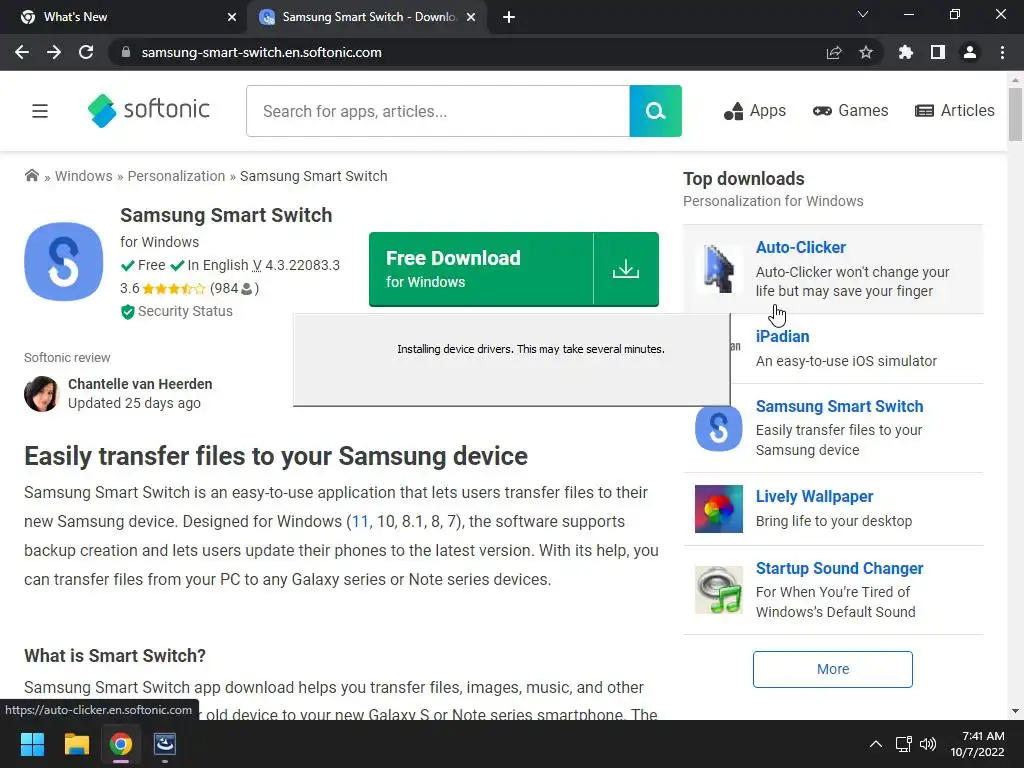Toggle the Chrome side panel
1024x768 pixels.
[938, 52]
